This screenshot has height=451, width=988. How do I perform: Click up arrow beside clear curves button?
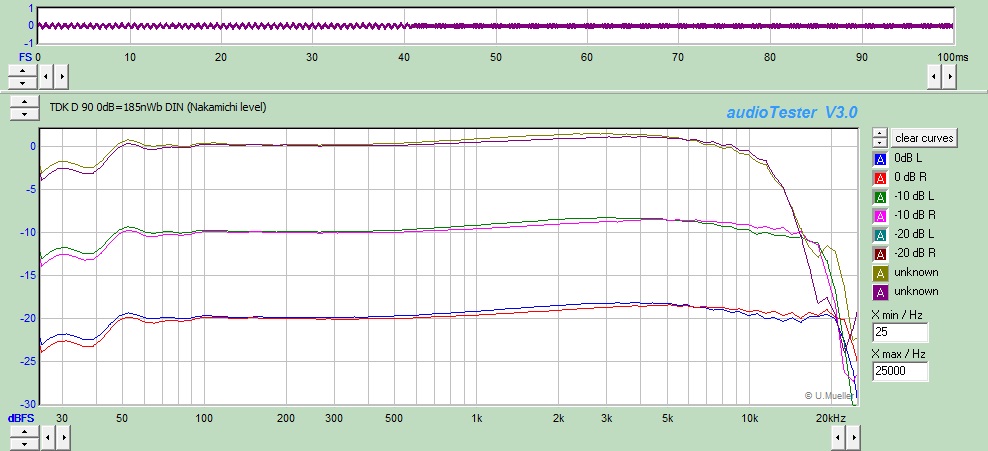pyautogui.click(x=879, y=133)
